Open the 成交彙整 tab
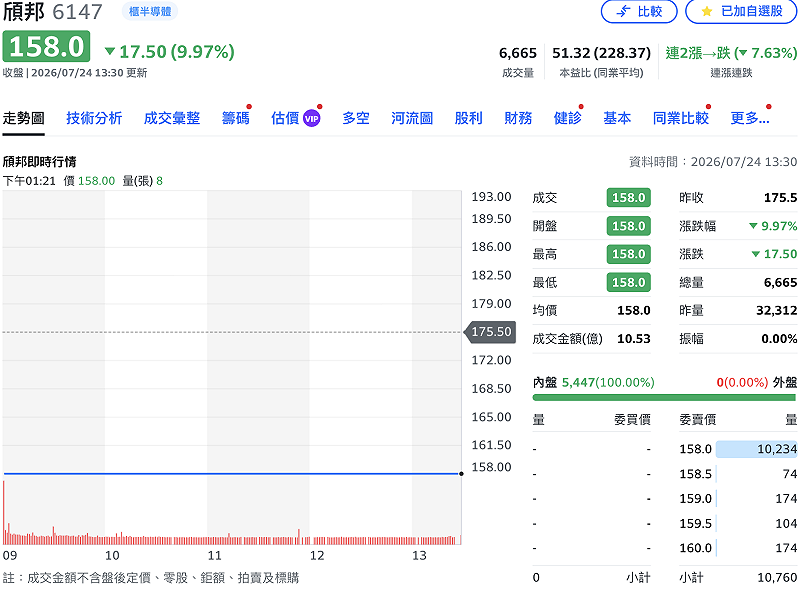This screenshot has height=589, width=800. click(x=171, y=118)
